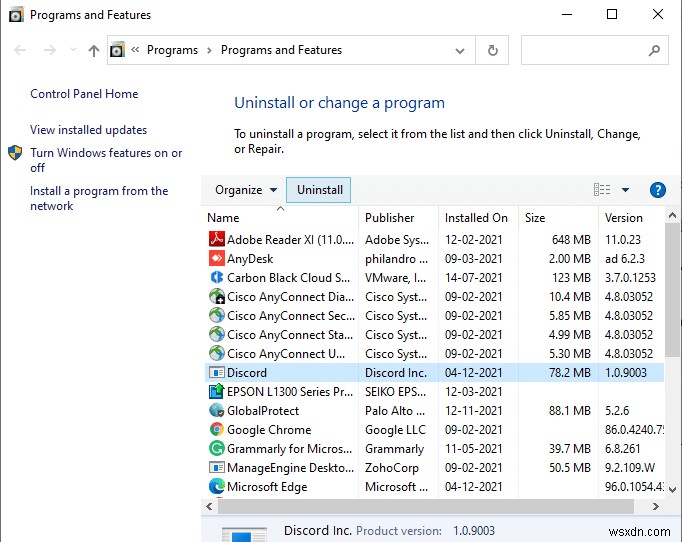Screen dimensions: 682x542
Task: Open Turn Windows features on or off
Action: tap(106, 160)
